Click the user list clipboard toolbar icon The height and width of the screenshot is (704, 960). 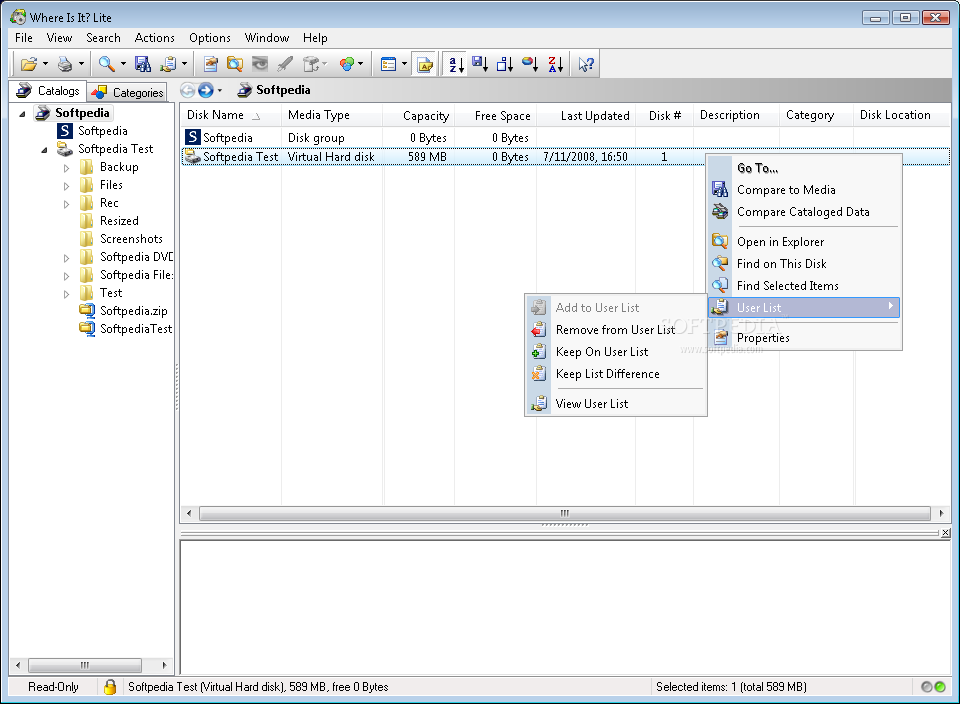point(168,64)
